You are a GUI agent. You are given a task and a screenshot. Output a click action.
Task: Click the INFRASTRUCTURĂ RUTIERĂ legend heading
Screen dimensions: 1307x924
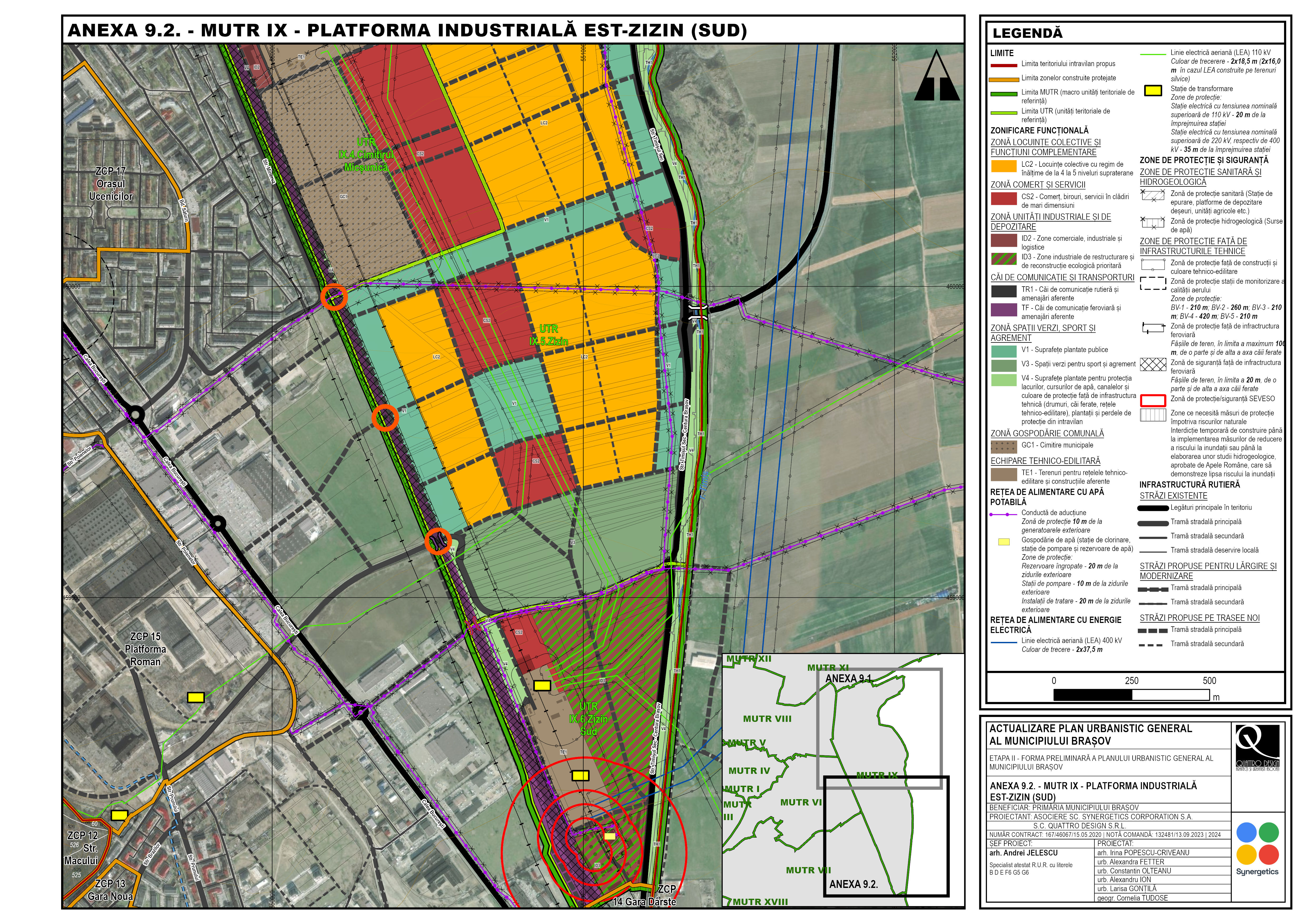click(x=1190, y=485)
